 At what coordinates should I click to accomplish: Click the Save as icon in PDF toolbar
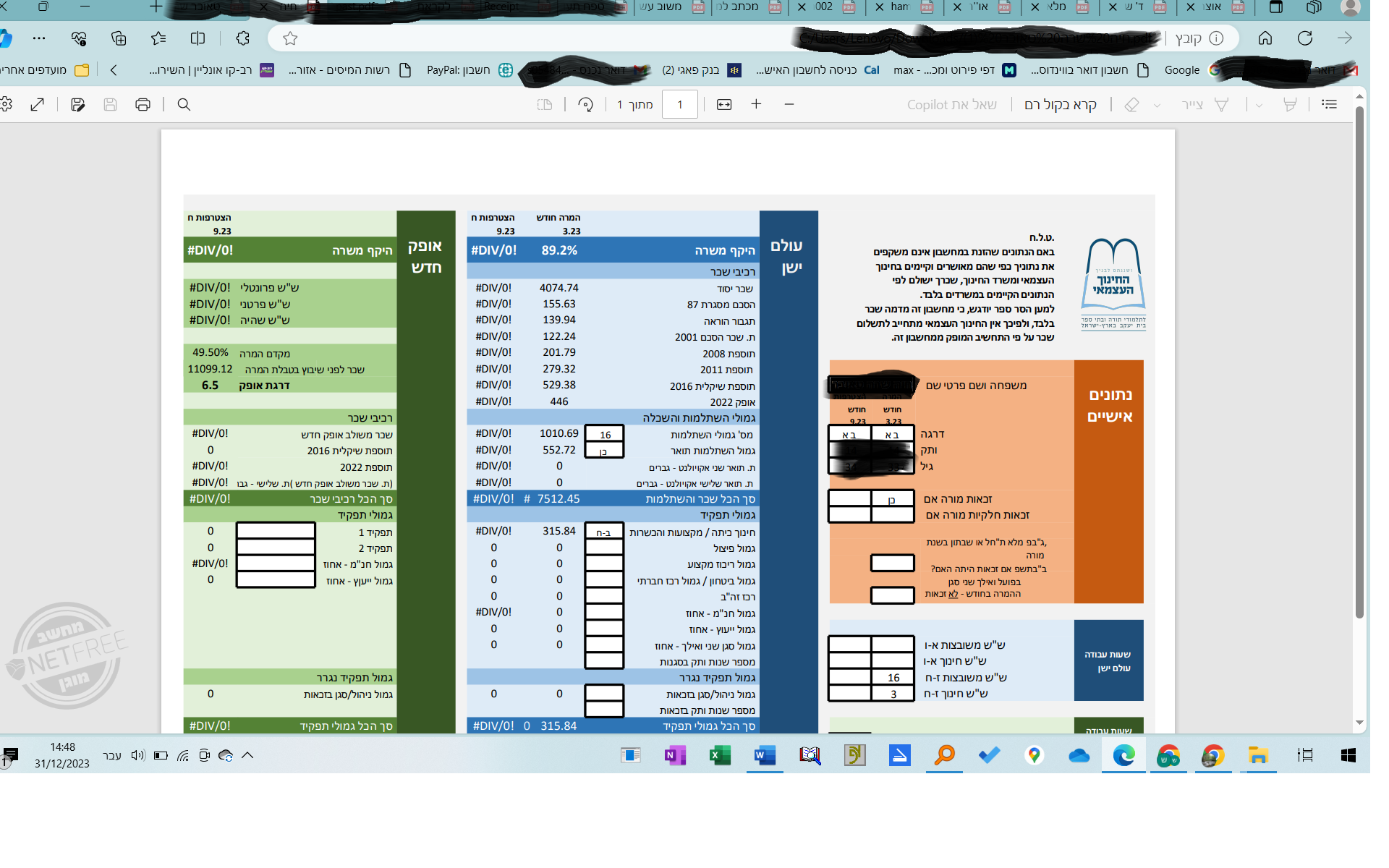[x=77, y=105]
